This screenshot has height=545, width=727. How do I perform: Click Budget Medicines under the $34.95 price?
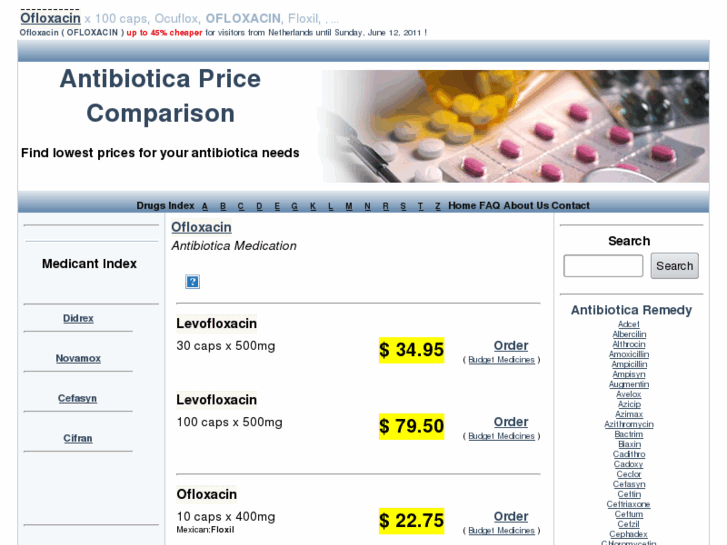coord(502,360)
